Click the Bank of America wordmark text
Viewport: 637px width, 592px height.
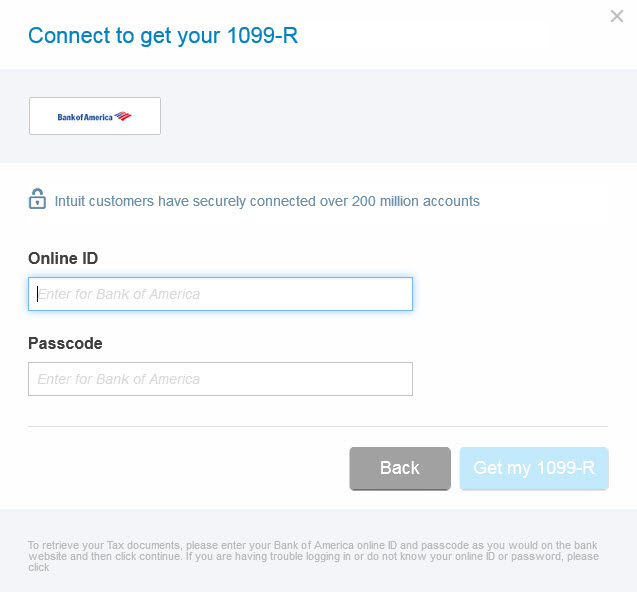tap(85, 117)
